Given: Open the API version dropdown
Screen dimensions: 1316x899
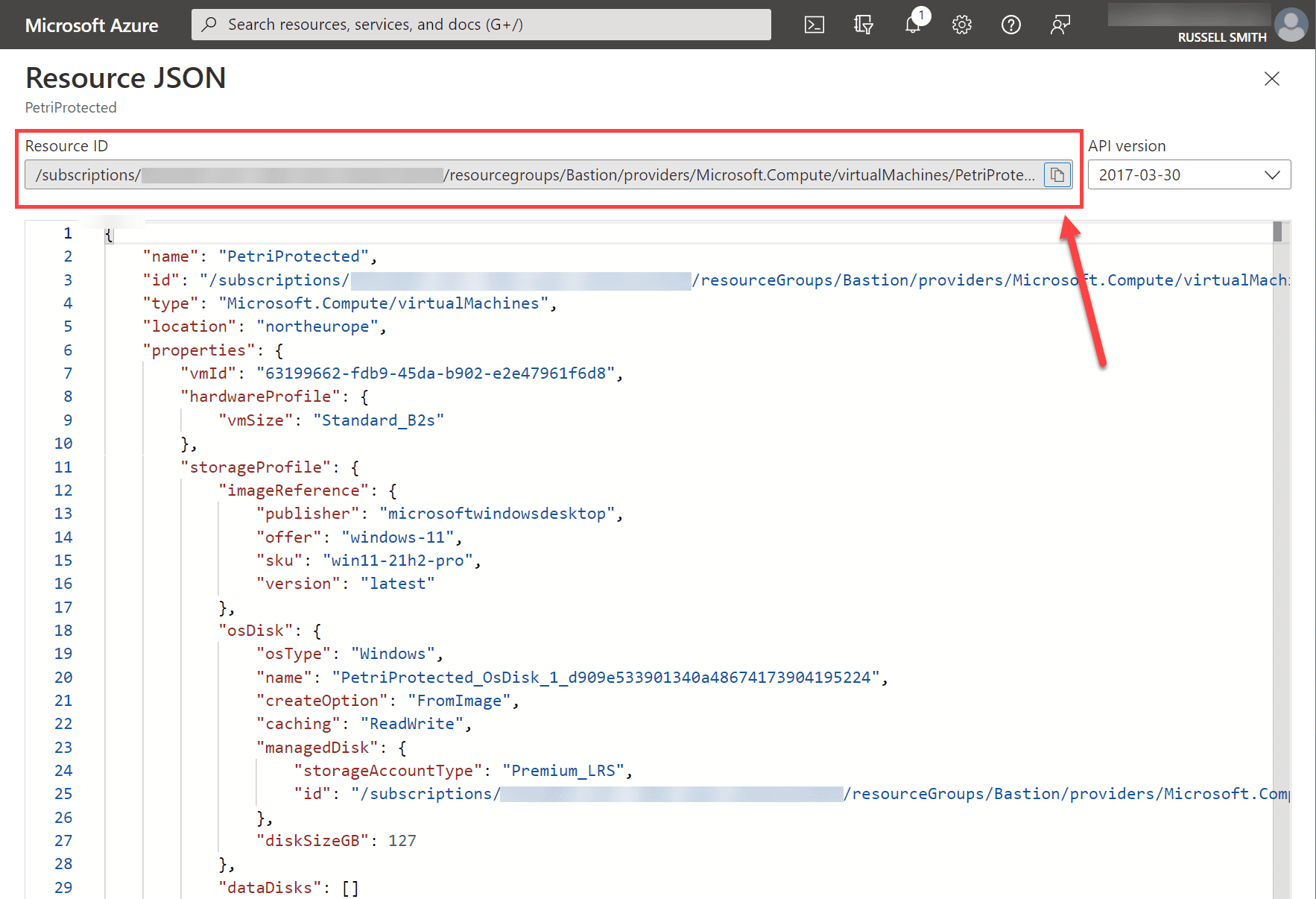Looking at the screenshot, I should click(x=1272, y=174).
